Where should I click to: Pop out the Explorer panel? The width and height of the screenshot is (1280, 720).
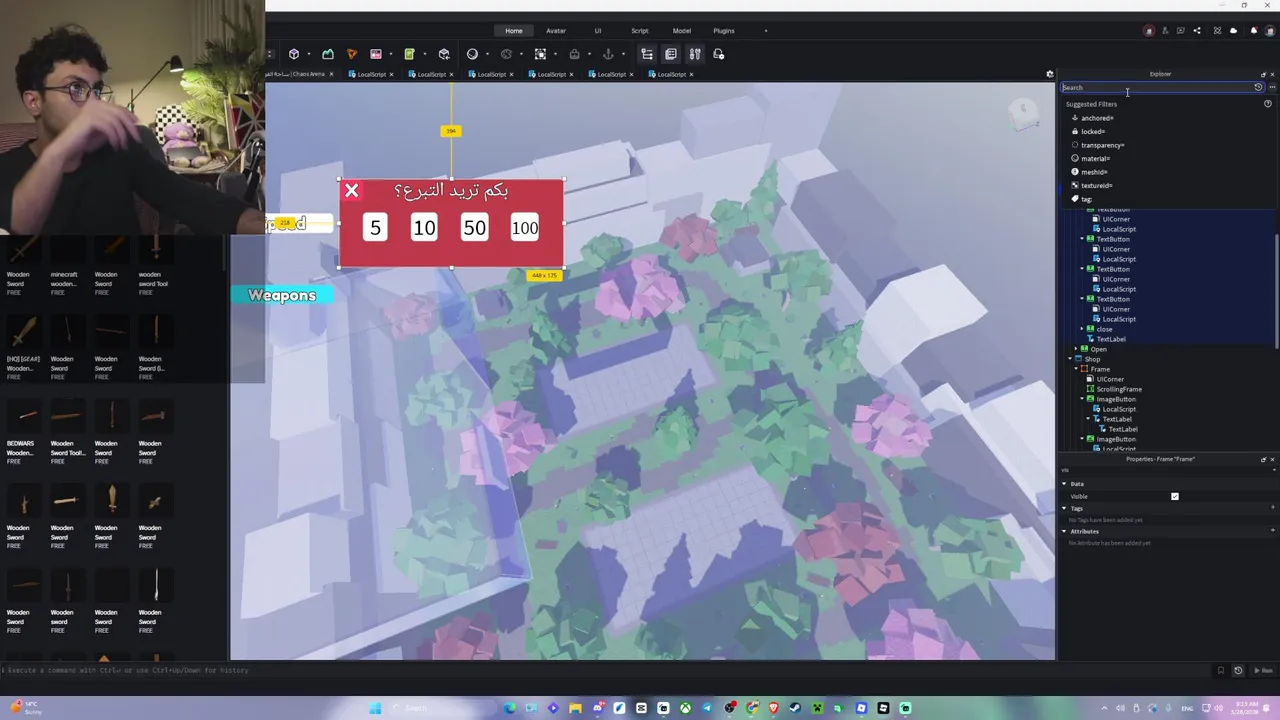click(x=1263, y=74)
